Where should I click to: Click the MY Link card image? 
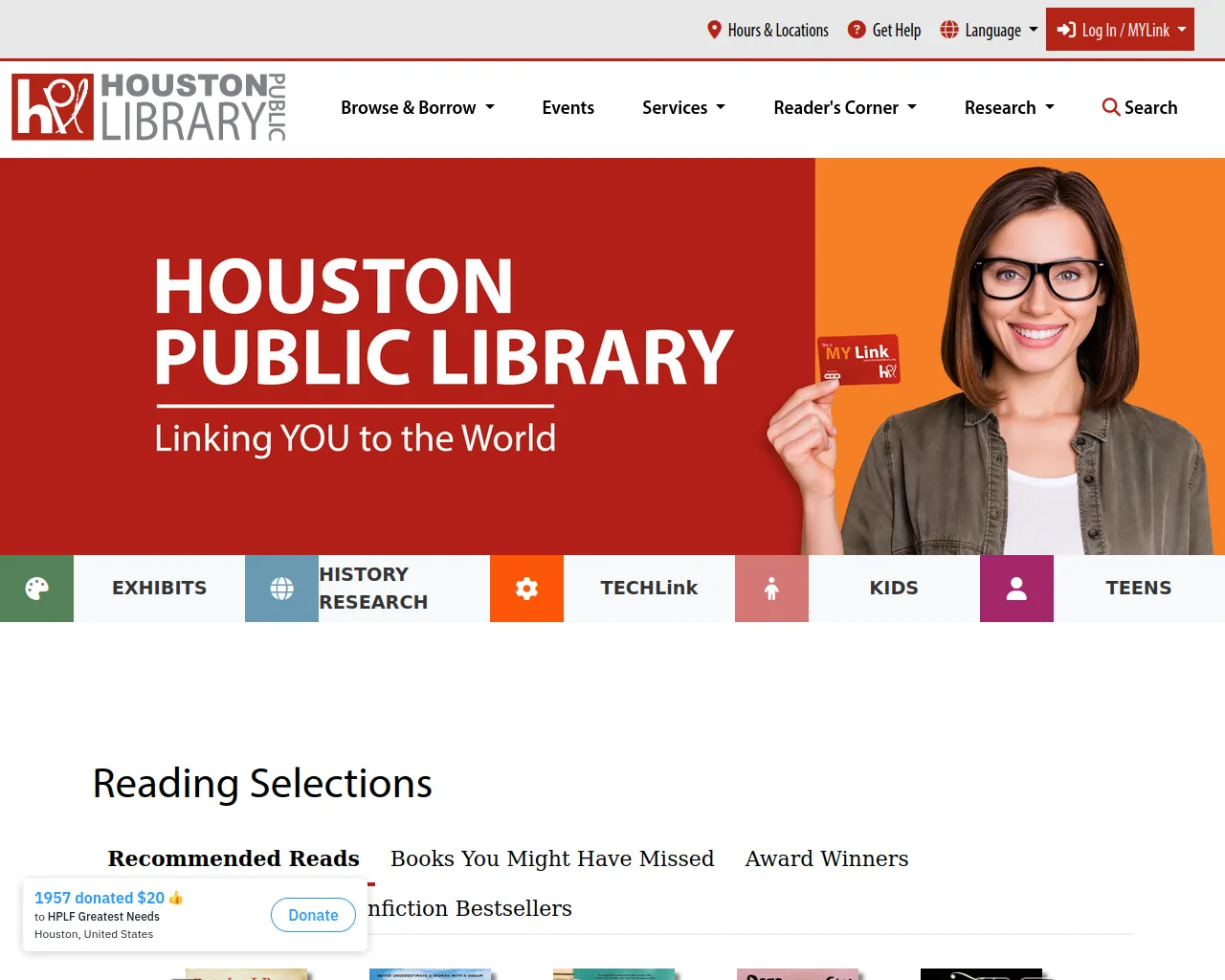point(857,360)
